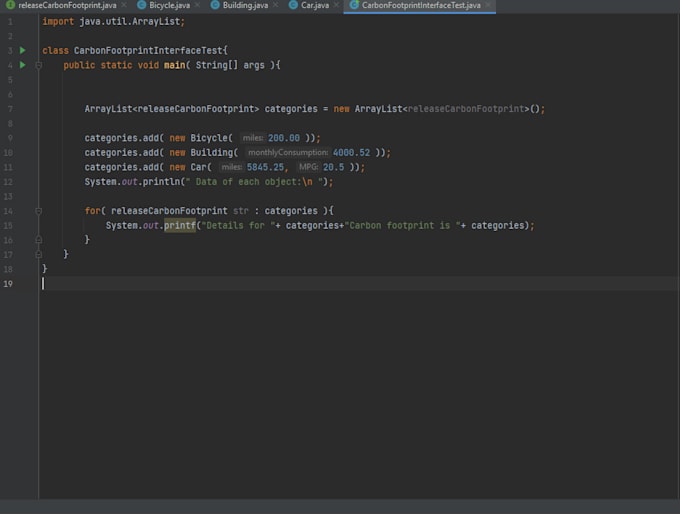The image size is (680, 514).
Task: Click the categories variable declaration on line 7
Action: [291, 109]
